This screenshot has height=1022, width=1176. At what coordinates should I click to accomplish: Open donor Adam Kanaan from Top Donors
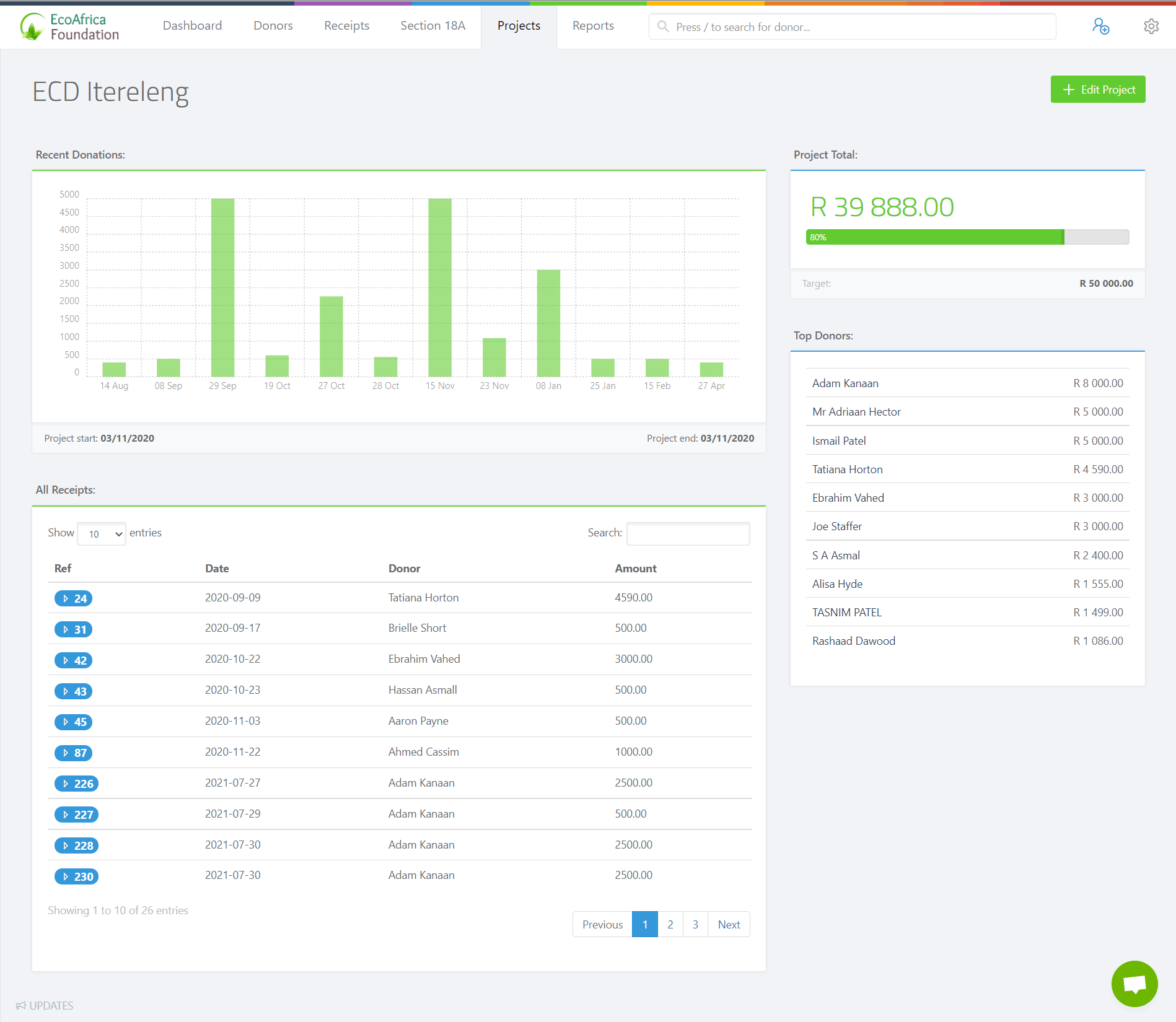[x=845, y=383]
